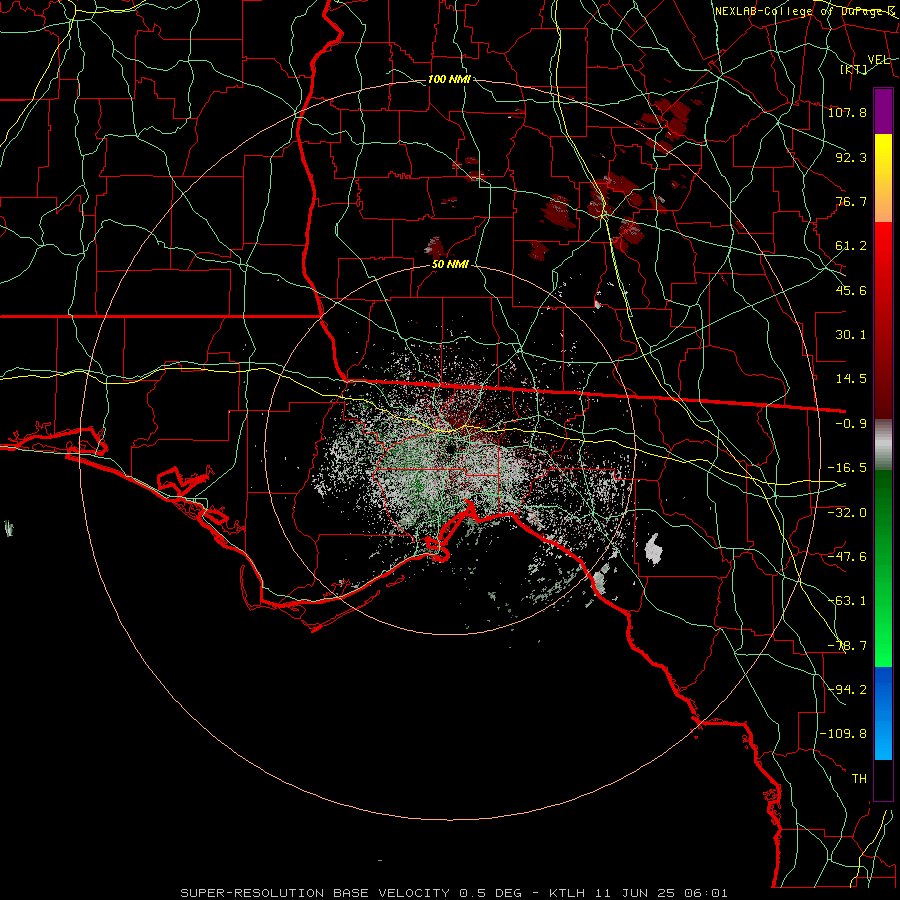The image size is (900, 900).
Task: Click the -63.1 value on velocity scale
Action: click(847, 601)
